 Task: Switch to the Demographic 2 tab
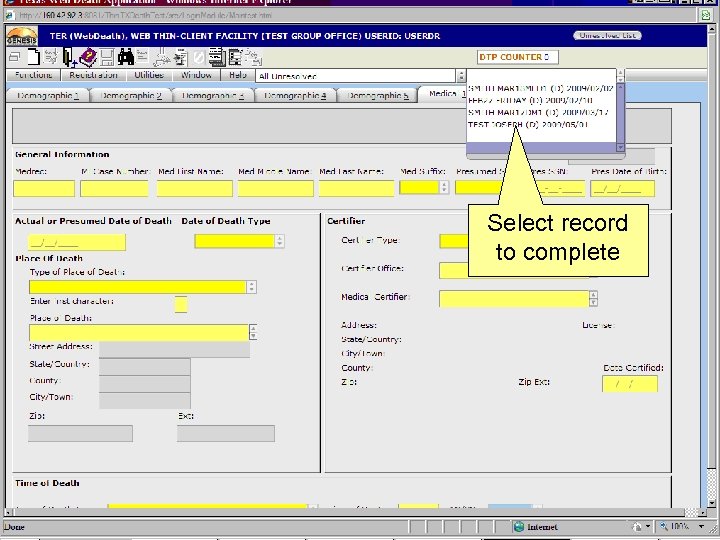pos(131,96)
